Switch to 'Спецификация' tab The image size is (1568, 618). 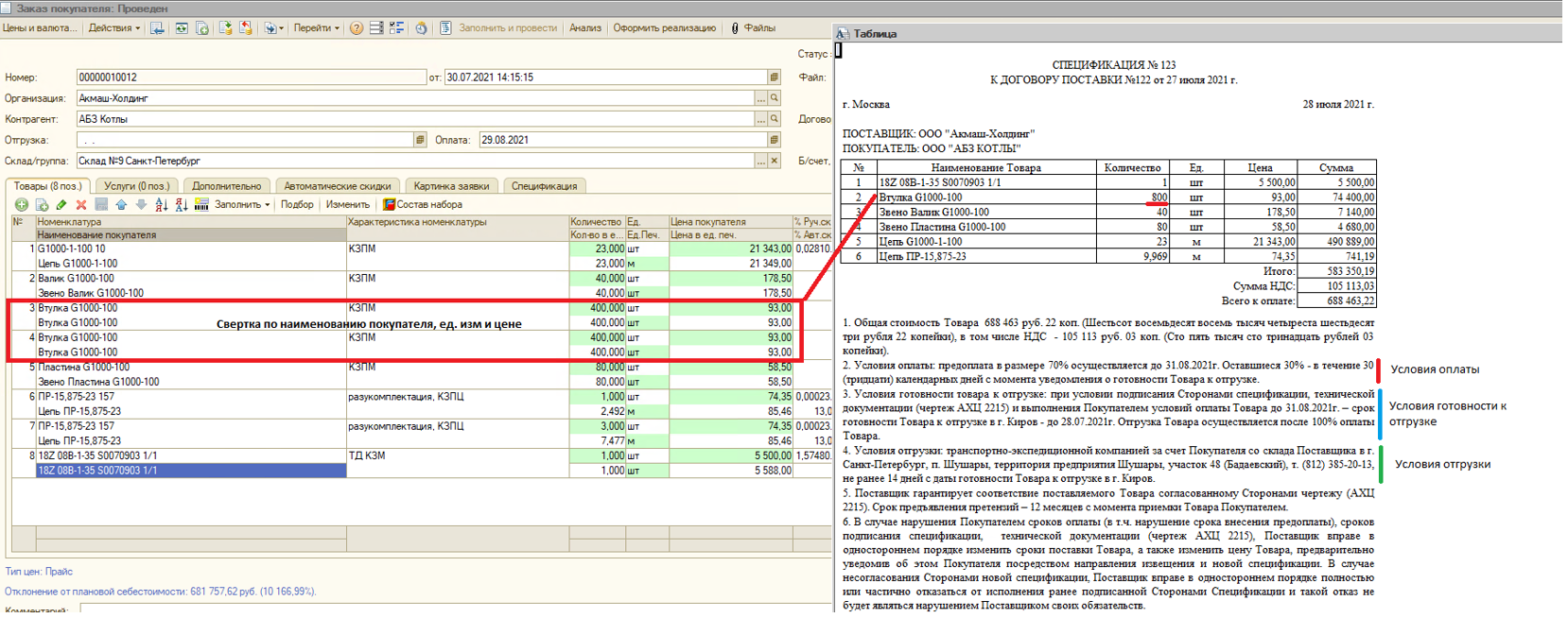544,186
